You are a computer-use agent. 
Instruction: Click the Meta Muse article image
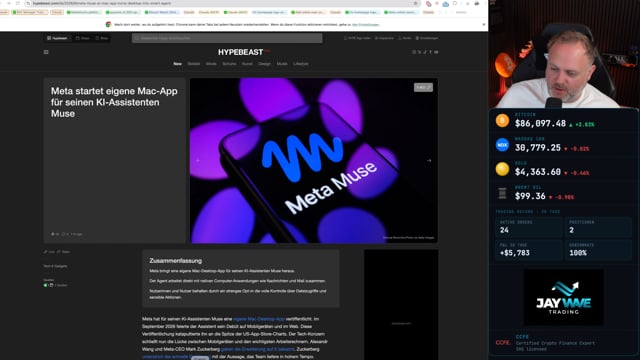click(313, 160)
